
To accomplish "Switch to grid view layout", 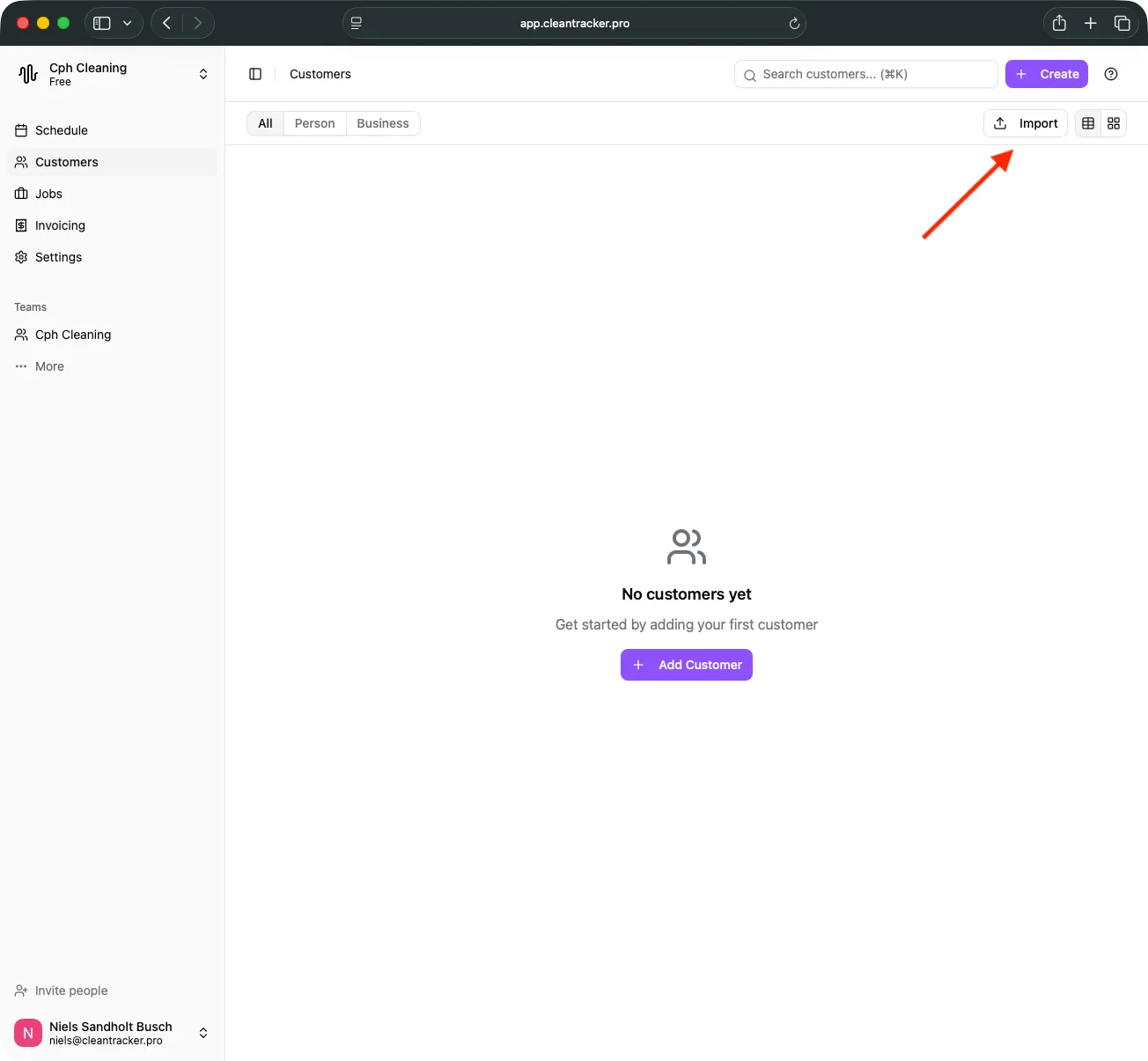I will 1113,123.
